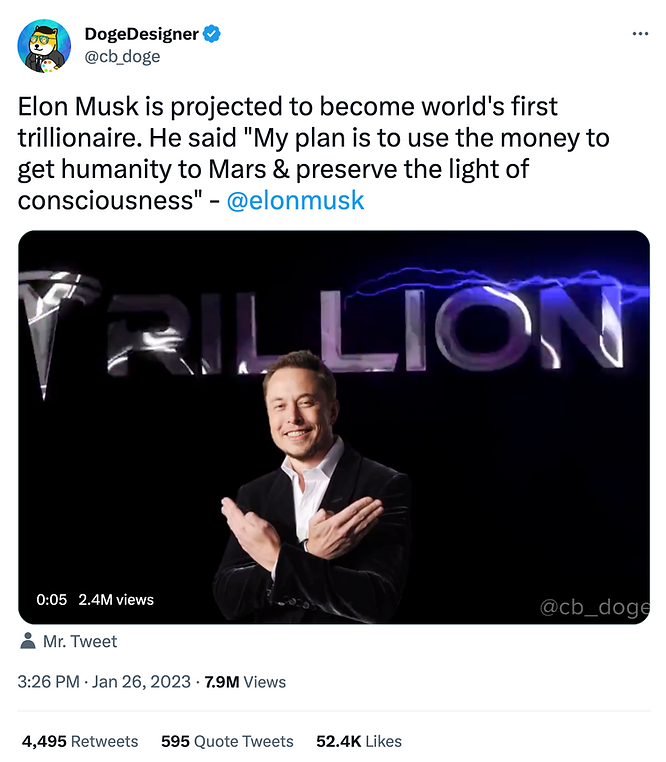Click the blue verified badge
This screenshot has height=762, width=666.
(x=211, y=34)
